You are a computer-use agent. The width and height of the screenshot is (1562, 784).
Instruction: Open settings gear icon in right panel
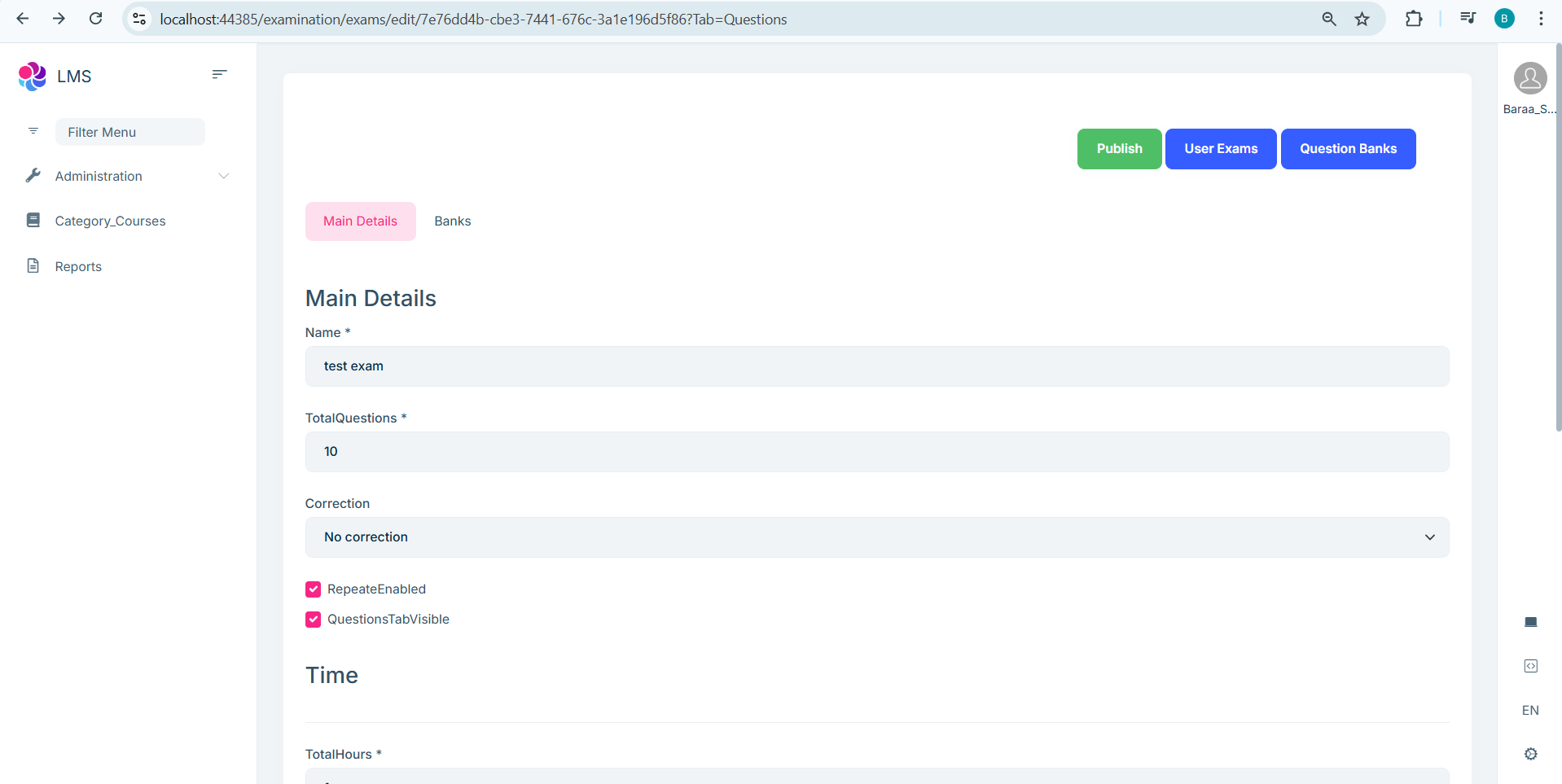[1530, 754]
